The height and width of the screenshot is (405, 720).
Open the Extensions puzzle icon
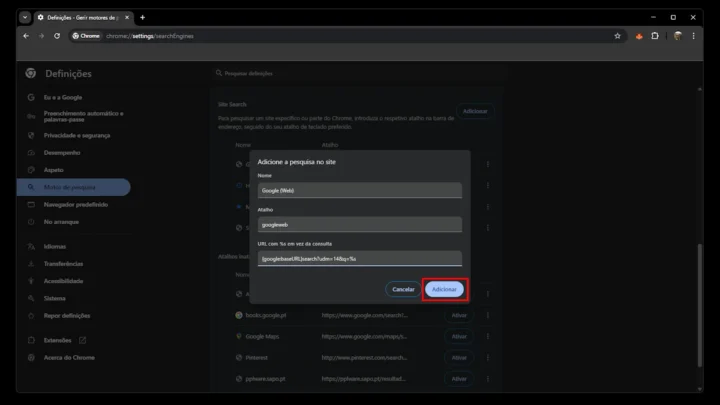tap(655, 36)
